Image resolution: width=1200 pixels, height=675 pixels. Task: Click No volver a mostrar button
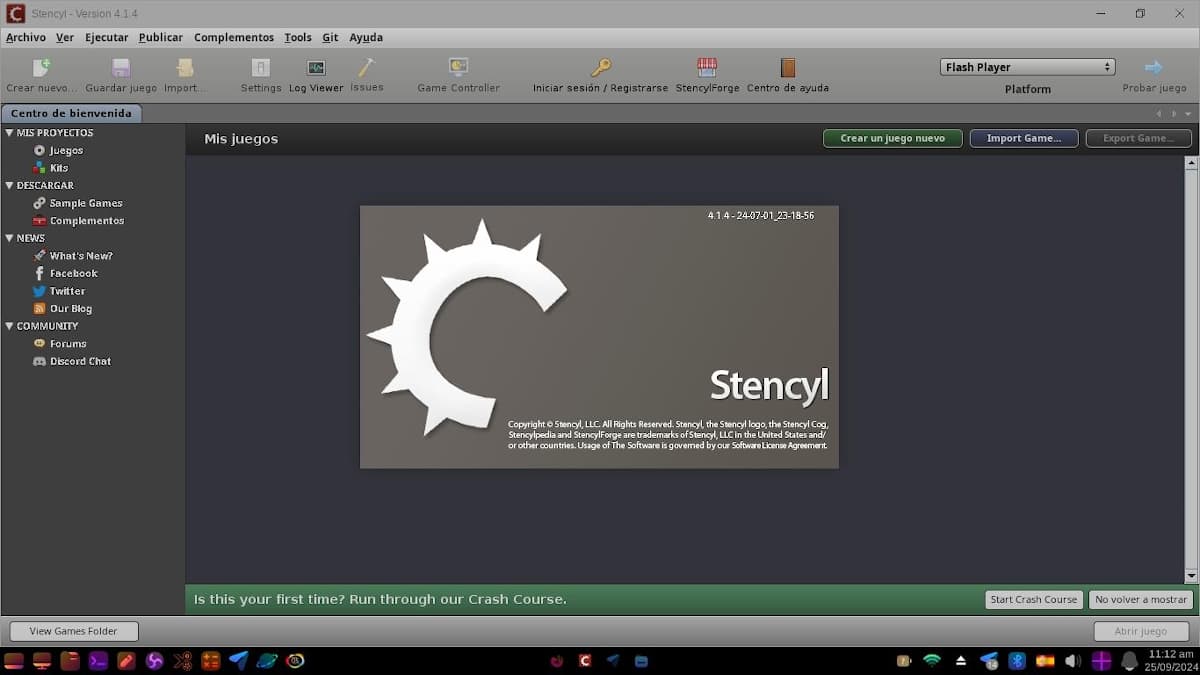point(1141,600)
